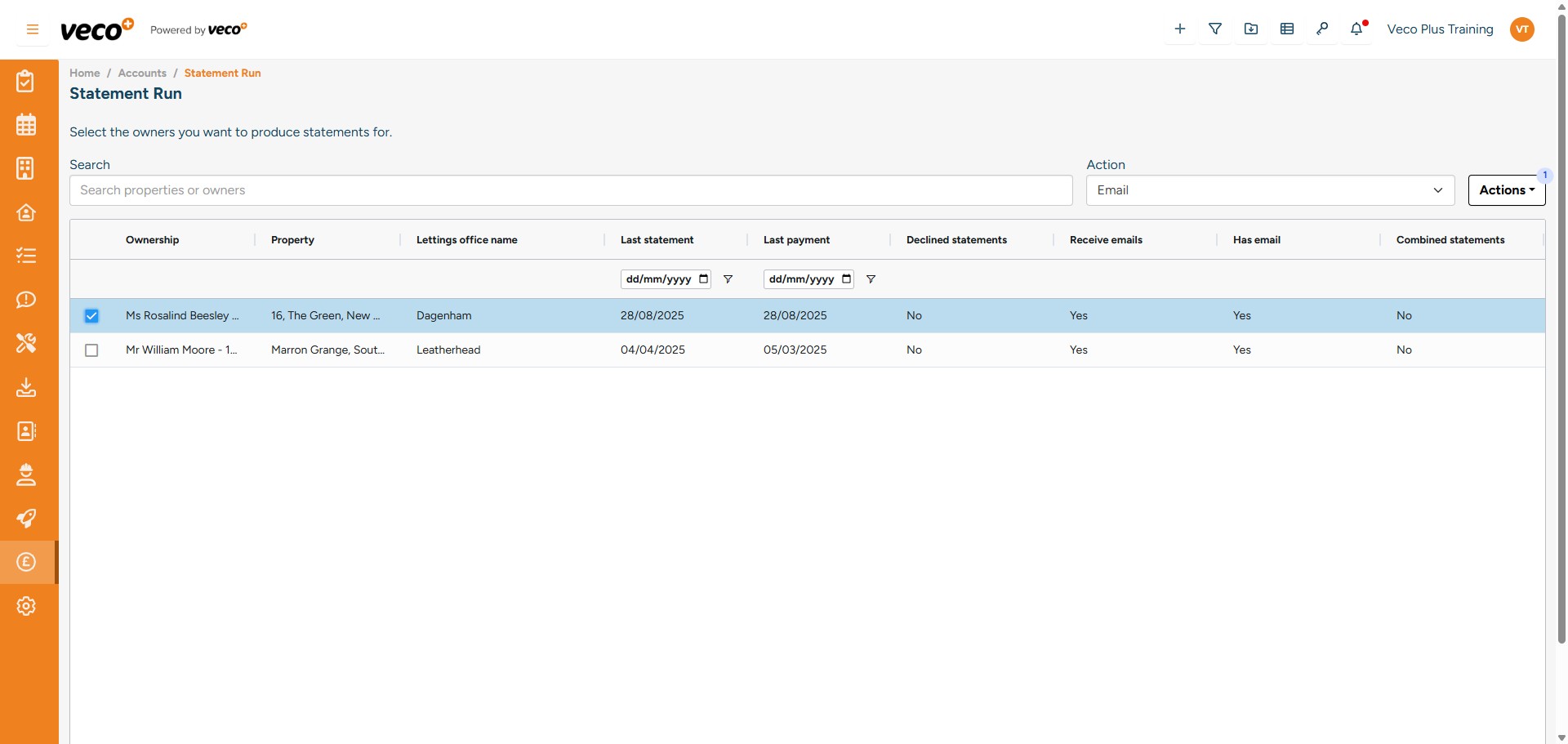This screenshot has height=744, width=1568.
Task: Expand the Action dropdown showing Email
Action: click(x=1270, y=190)
